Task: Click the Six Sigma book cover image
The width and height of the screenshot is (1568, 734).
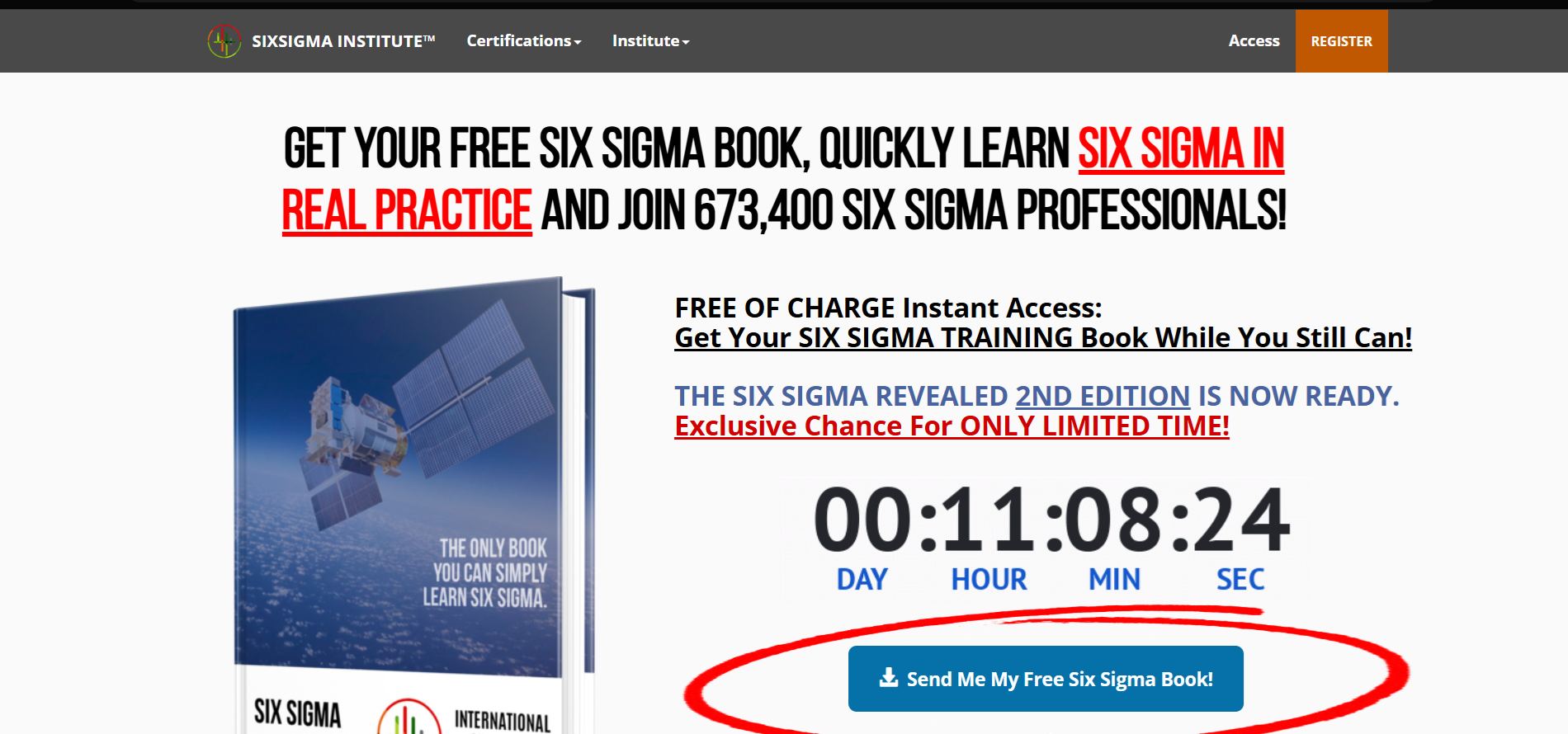Action: pyautogui.click(x=414, y=505)
